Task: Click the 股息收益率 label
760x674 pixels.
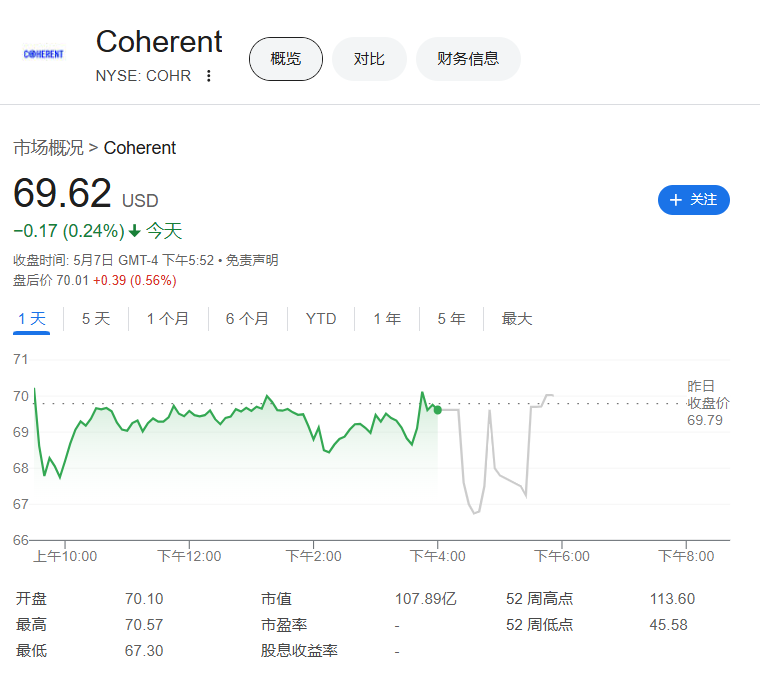Action: point(299,651)
